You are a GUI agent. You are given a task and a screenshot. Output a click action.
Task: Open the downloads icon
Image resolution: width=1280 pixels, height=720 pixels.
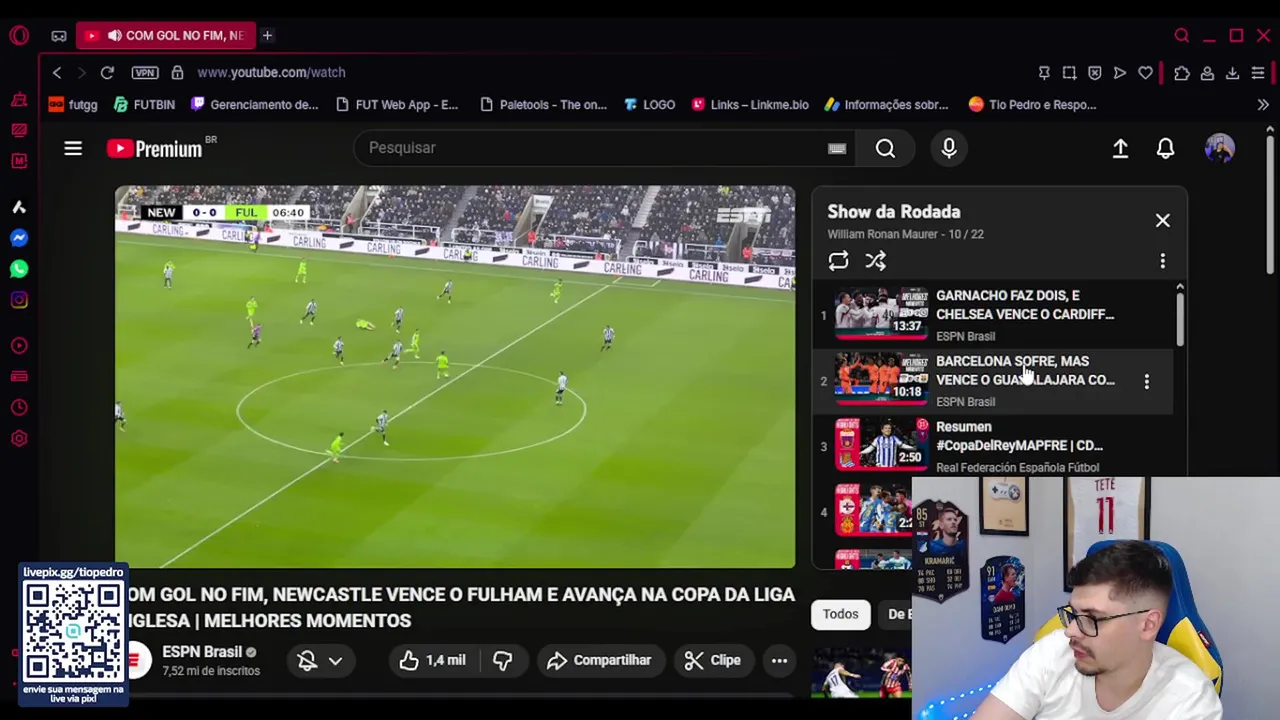point(1232,72)
